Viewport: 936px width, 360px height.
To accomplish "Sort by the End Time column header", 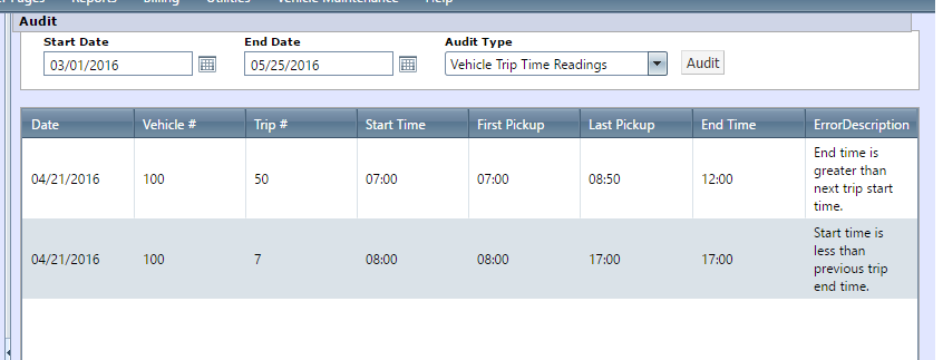I will pos(749,124).
